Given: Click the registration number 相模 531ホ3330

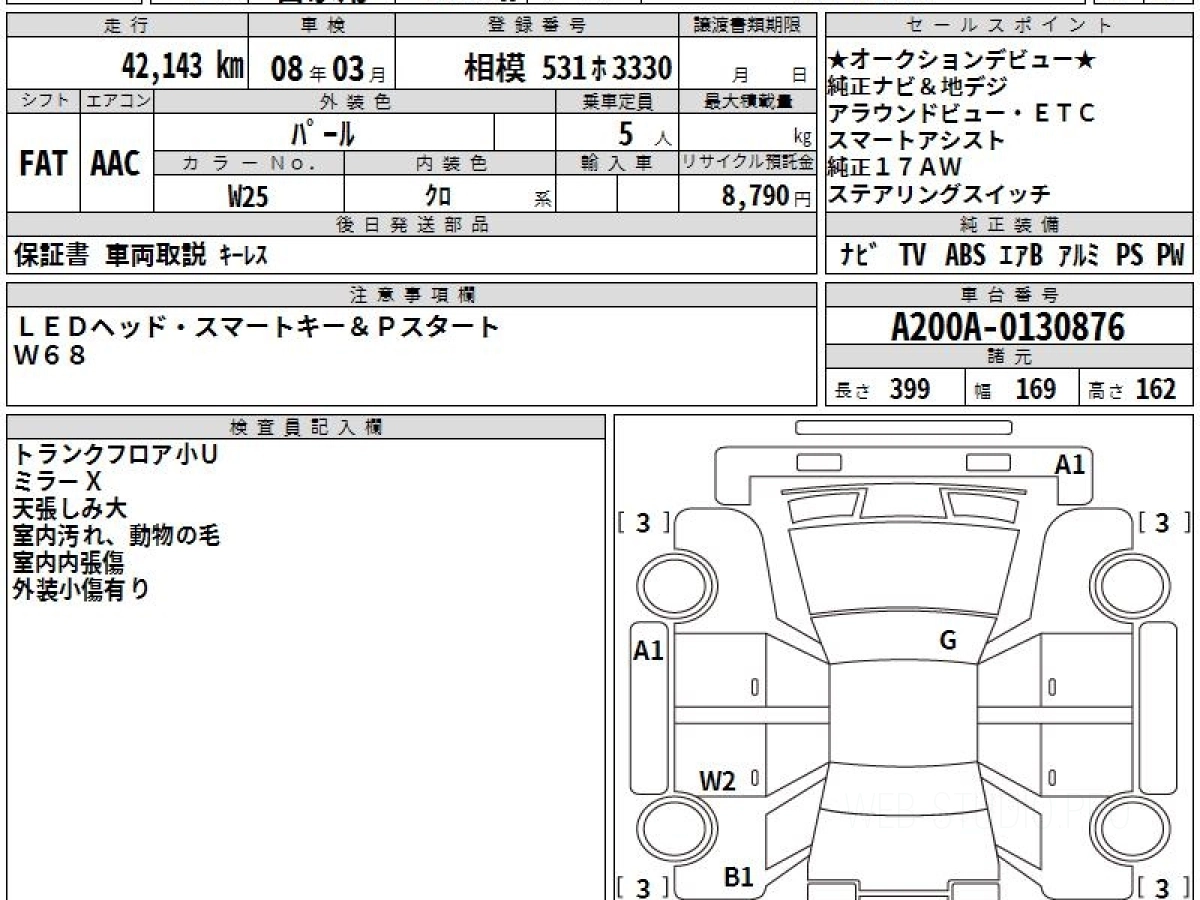Looking at the screenshot, I should 567,68.
